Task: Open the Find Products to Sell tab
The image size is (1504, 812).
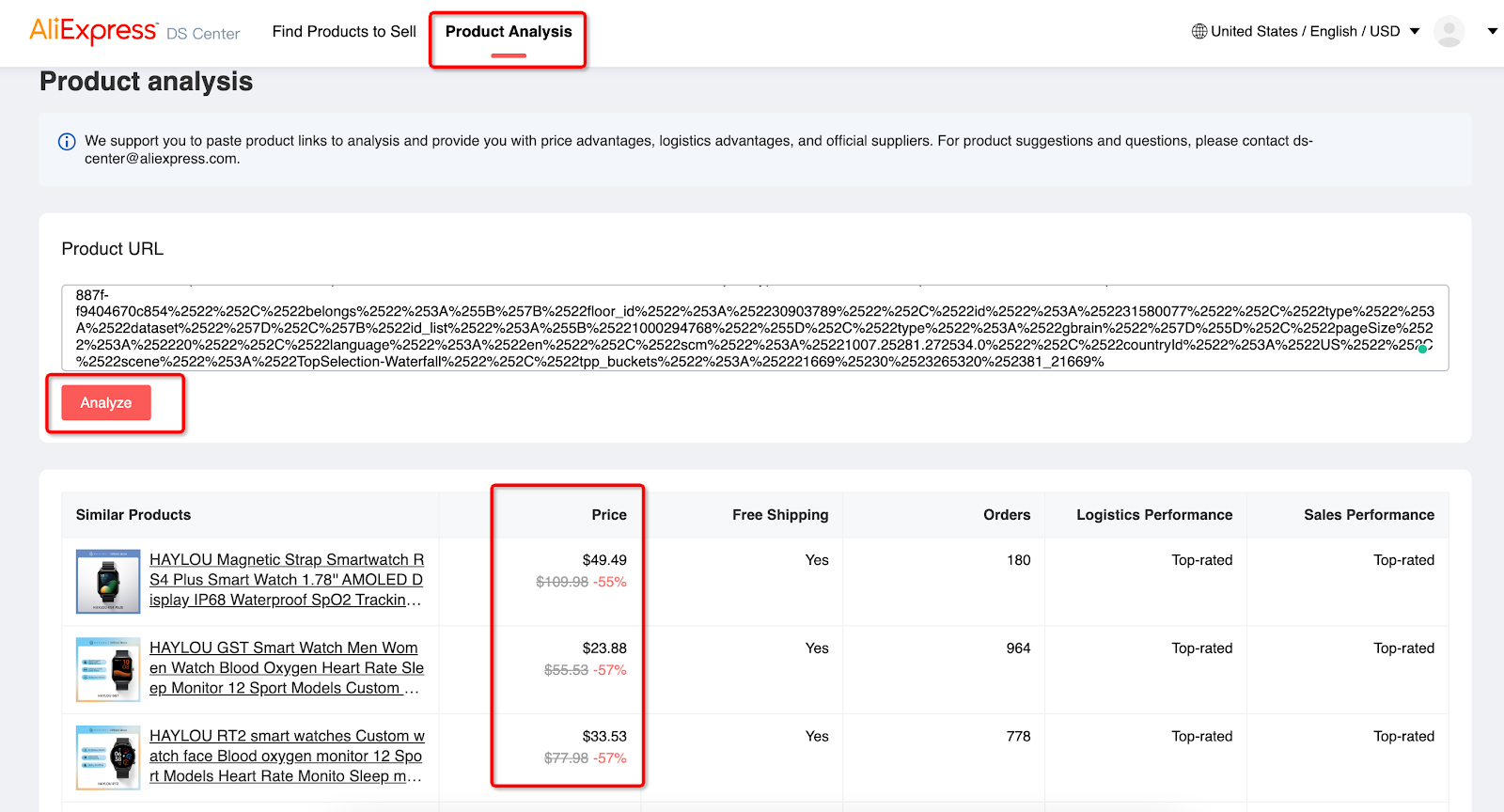Action: pyautogui.click(x=344, y=31)
